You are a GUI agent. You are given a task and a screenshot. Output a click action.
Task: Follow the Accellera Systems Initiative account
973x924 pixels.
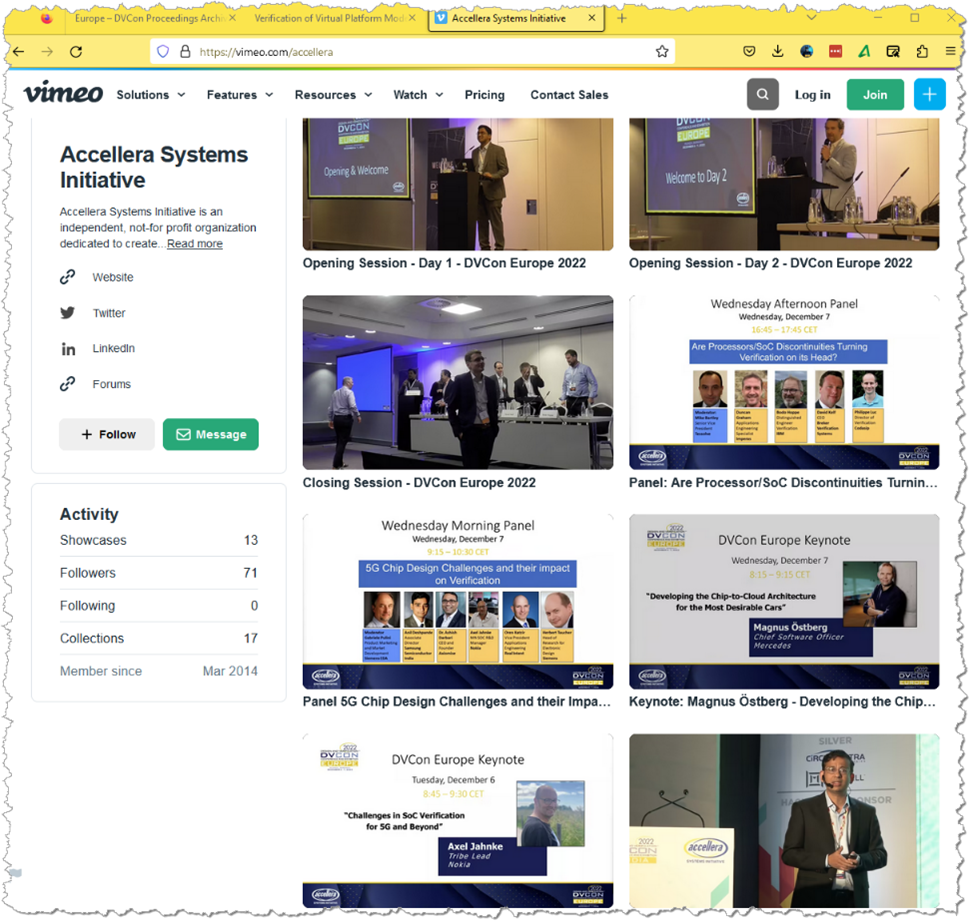click(x=107, y=434)
